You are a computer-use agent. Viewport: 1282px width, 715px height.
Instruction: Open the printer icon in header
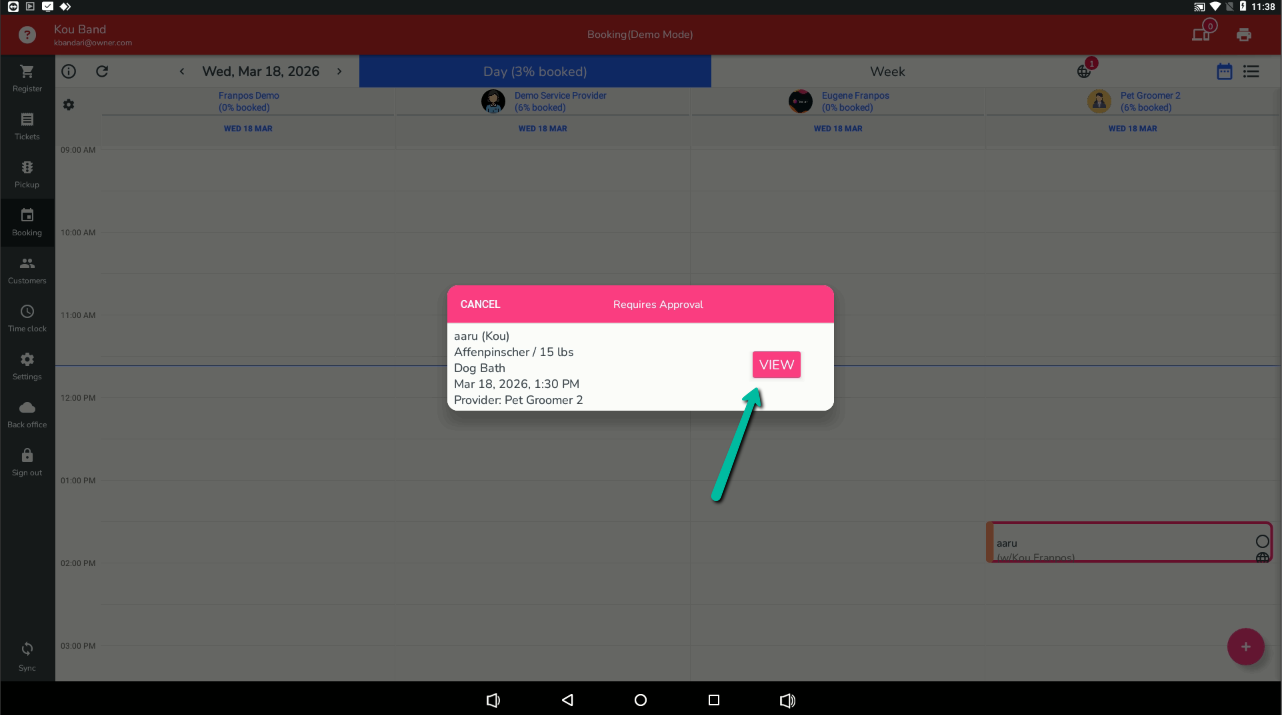(x=1244, y=35)
